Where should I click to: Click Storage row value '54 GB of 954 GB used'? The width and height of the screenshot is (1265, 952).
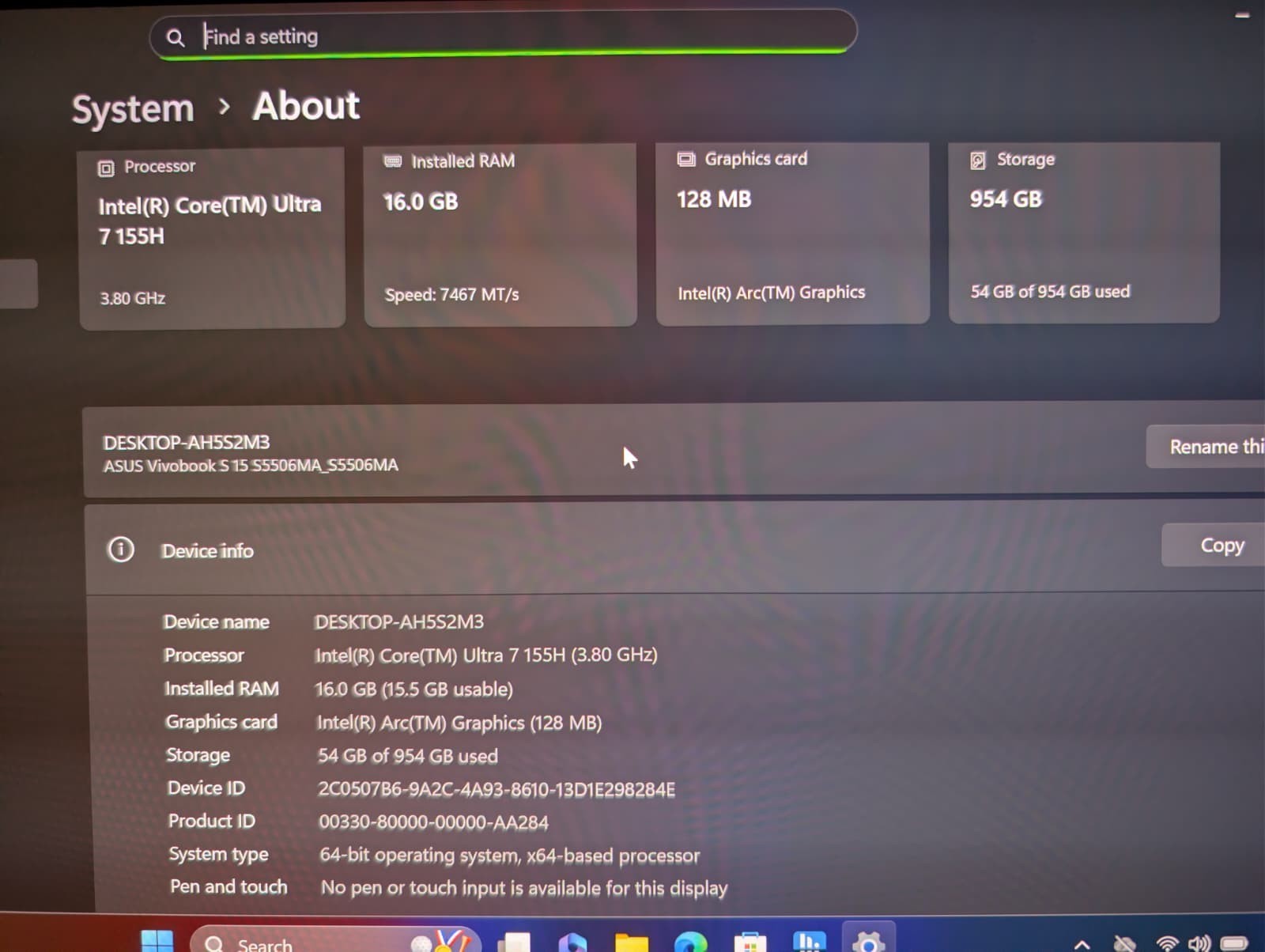pos(408,756)
